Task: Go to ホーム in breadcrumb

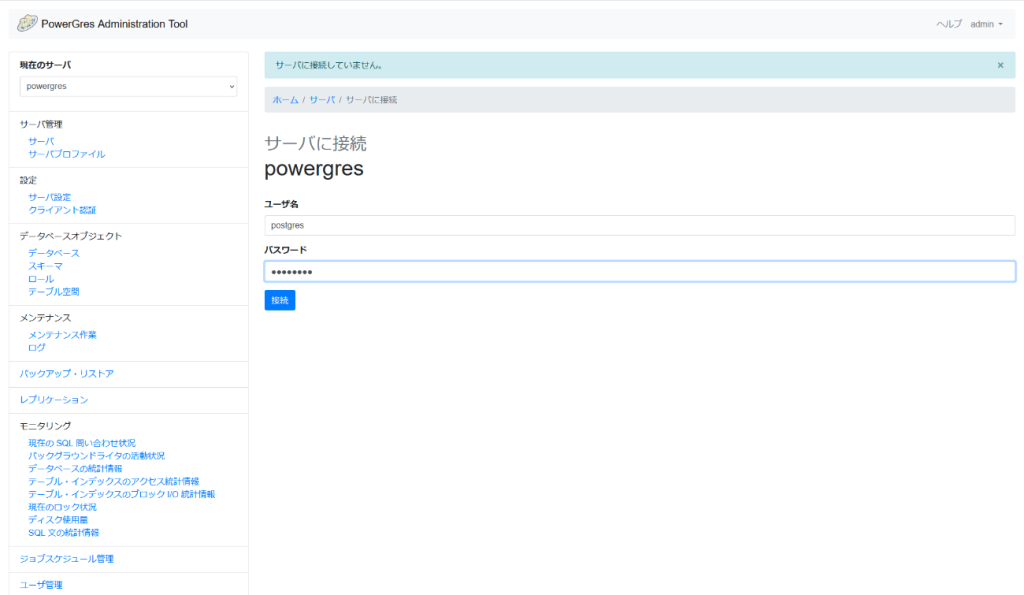Action: (x=285, y=100)
